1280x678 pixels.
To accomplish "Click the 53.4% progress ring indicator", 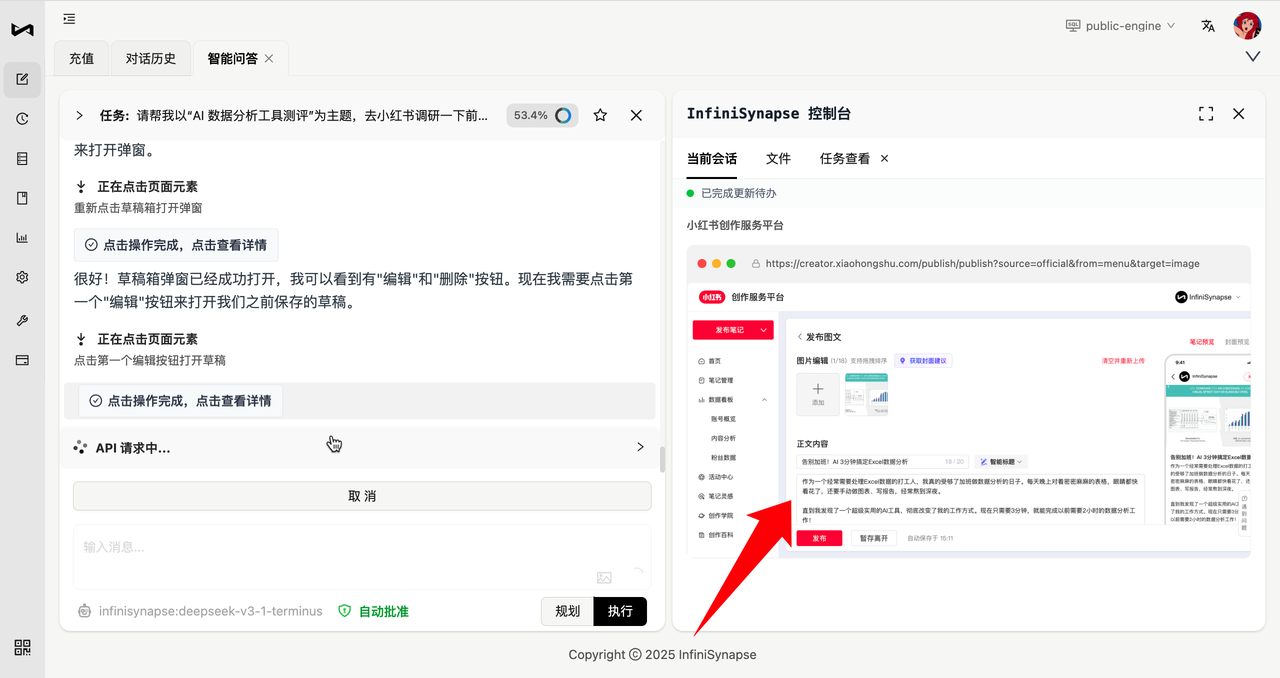I will [x=563, y=115].
